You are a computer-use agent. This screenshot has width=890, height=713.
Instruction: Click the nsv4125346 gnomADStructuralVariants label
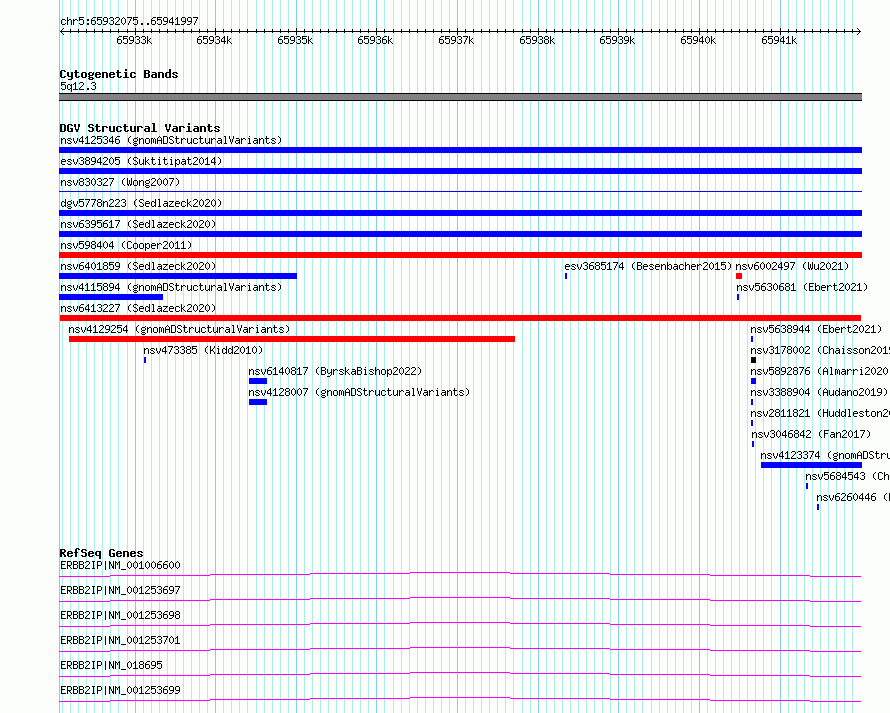point(171,140)
